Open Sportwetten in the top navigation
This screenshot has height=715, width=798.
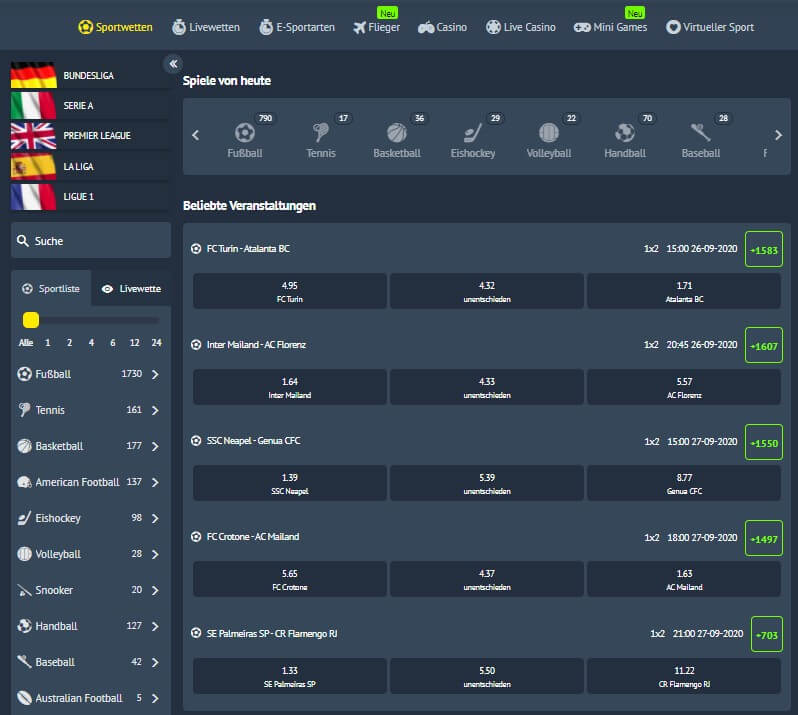click(116, 27)
